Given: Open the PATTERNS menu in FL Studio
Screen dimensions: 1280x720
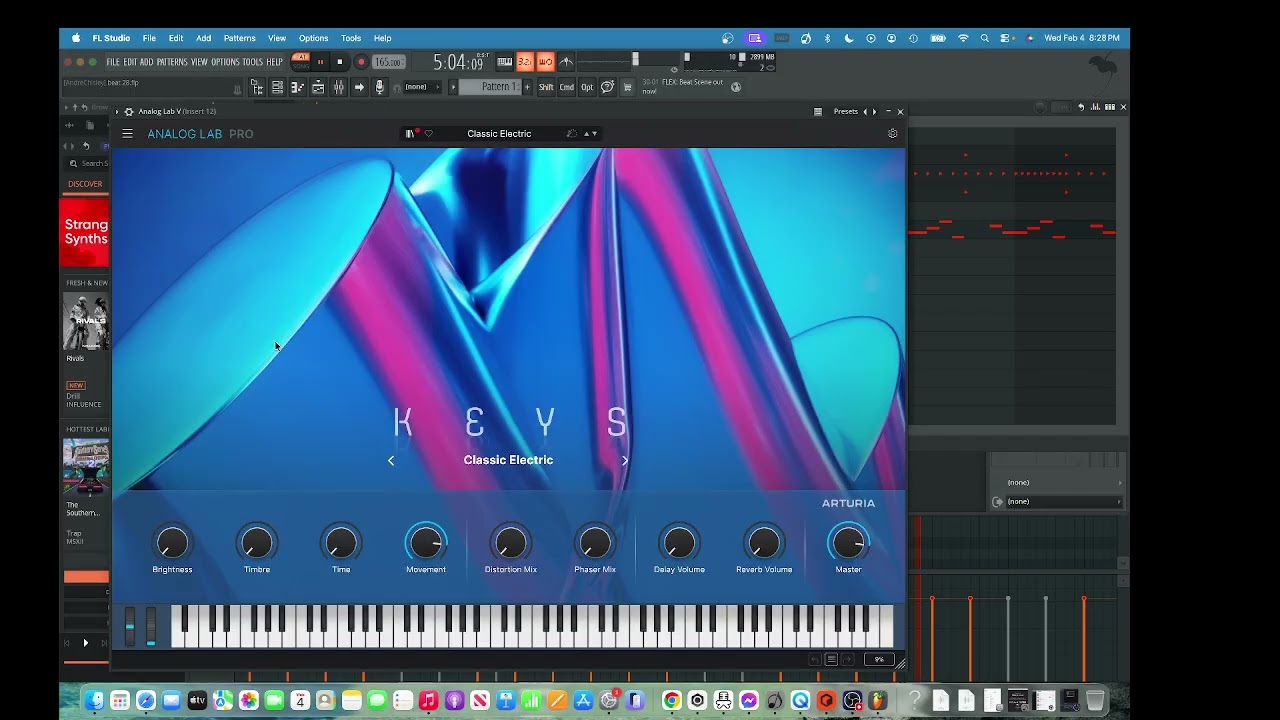Looking at the screenshot, I should pyautogui.click(x=172, y=62).
